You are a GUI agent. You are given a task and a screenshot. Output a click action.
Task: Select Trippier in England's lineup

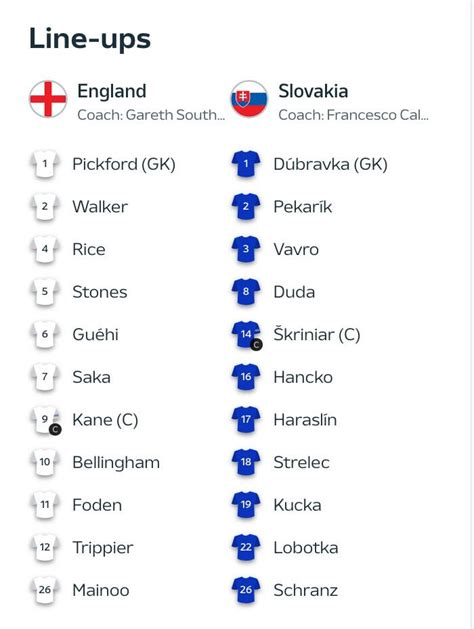103,548
